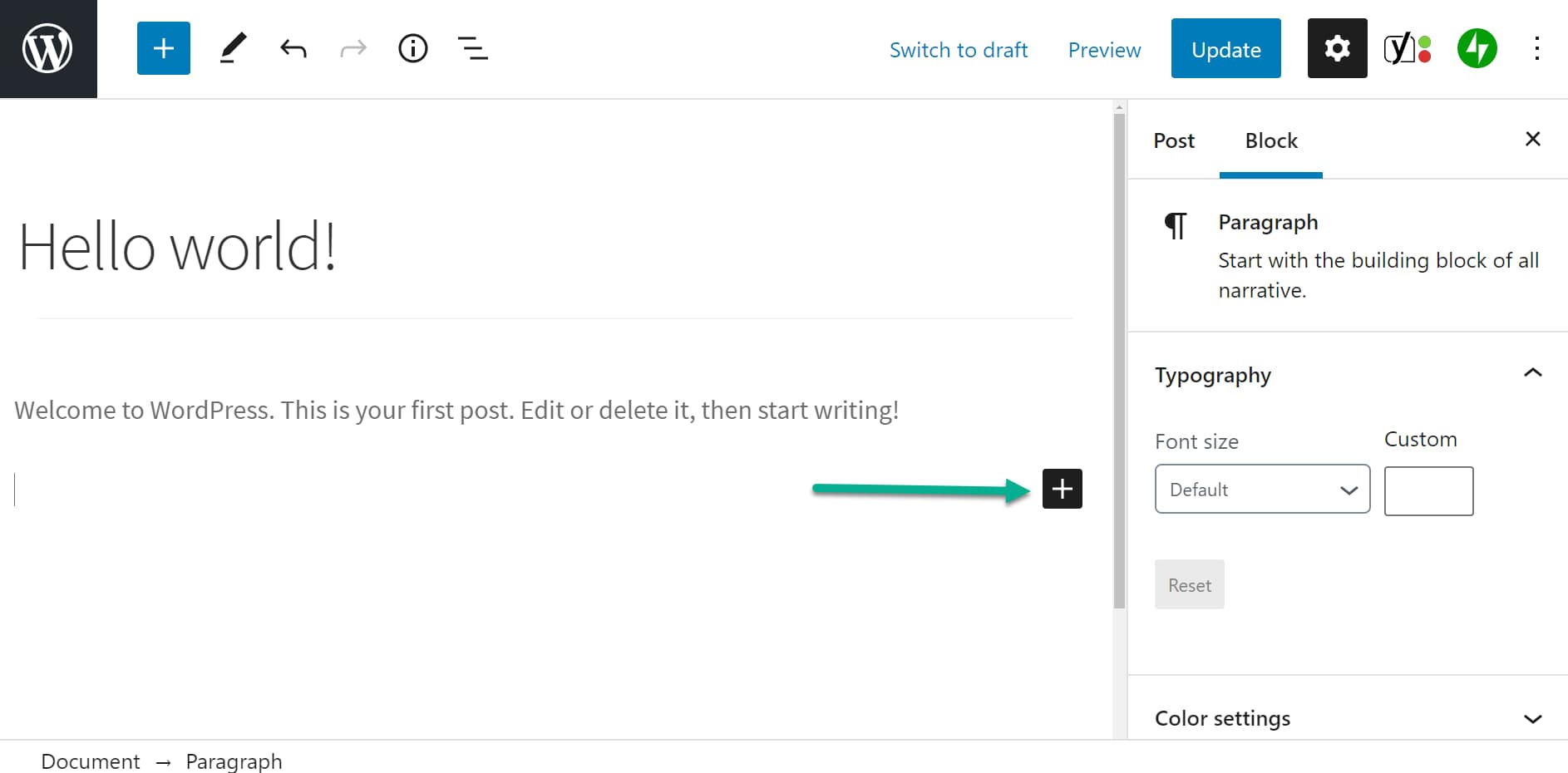Undo the last change
The width and height of the screenshot is (1568, 773).
tap(293, 48)
